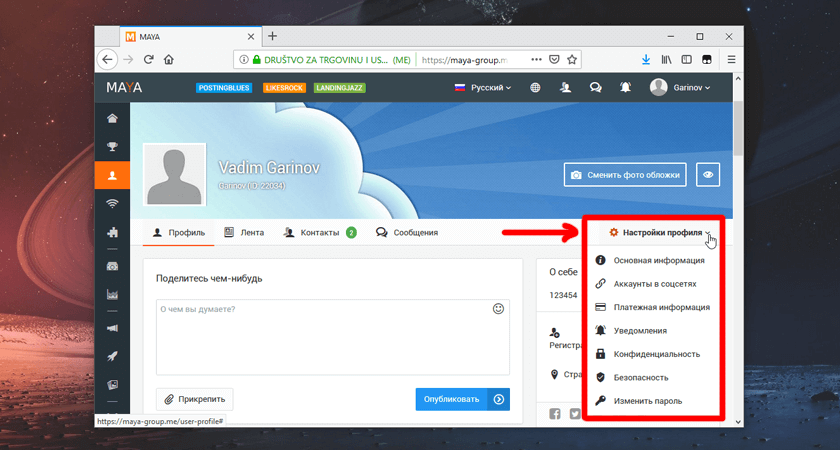Open Firefox library icon
The image size is (840, 450).
666,59
